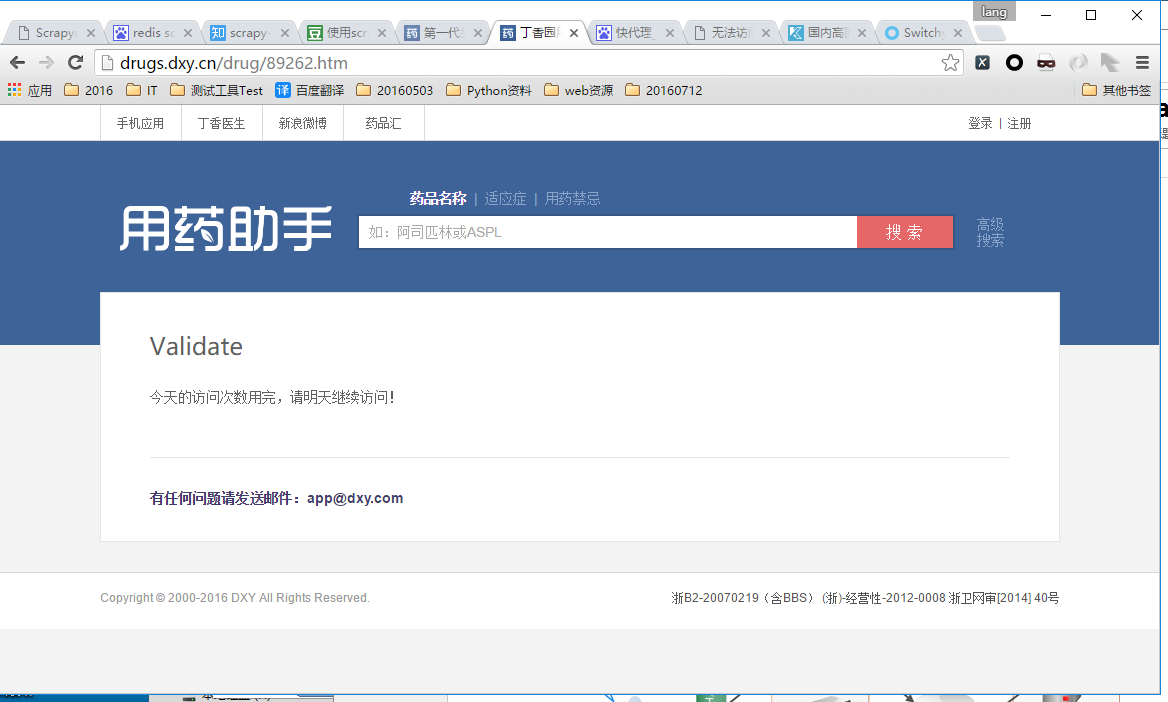
Task: Select the 适应症 search mode
Action: click(505, 199)
